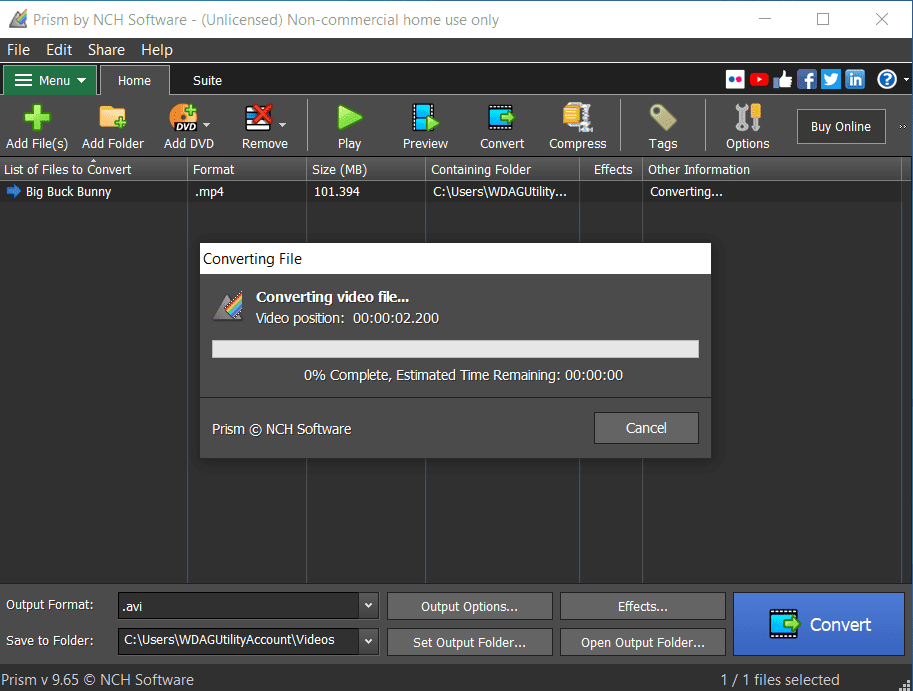Sort by the Size (MB) column header
This screenshot has height=691, width=913.
(x=366, y=169)
